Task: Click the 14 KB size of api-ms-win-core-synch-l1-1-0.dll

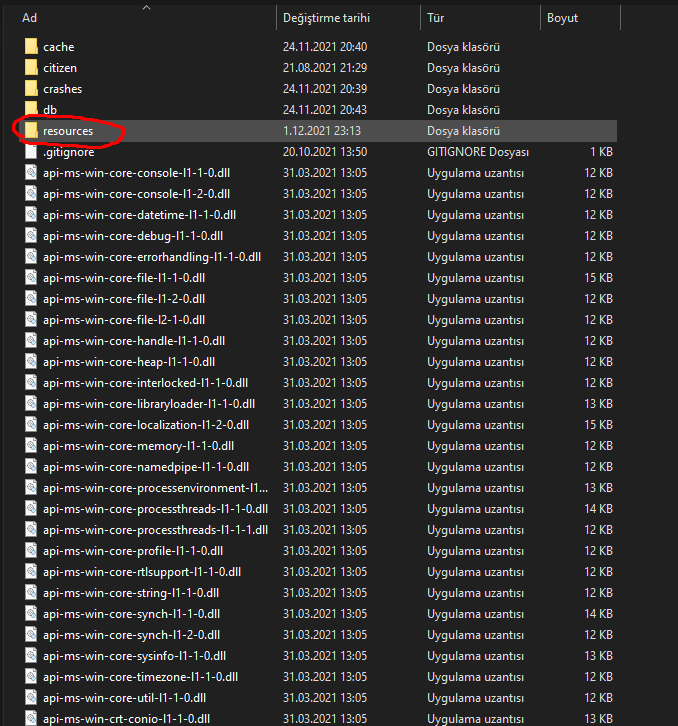Action: [598, 613]
